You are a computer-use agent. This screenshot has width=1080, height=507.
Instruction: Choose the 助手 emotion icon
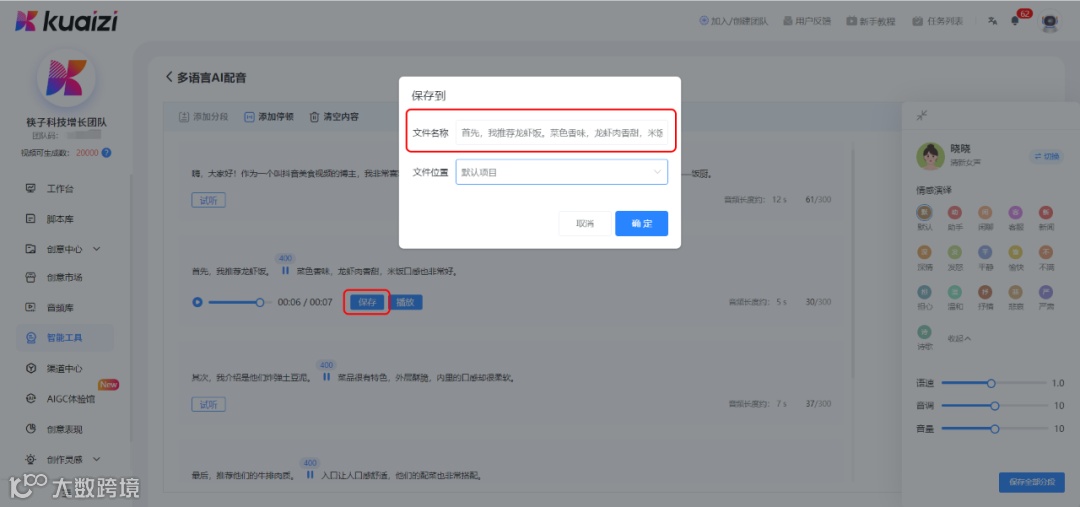(954, 213)
